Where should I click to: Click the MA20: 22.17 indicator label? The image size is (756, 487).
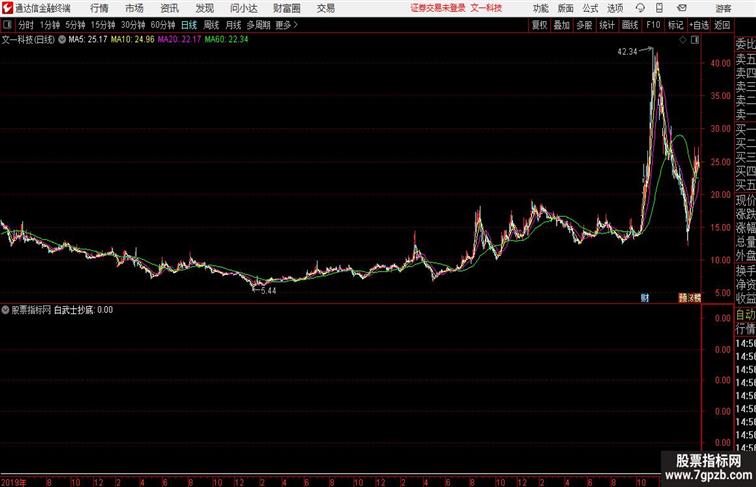179,40
